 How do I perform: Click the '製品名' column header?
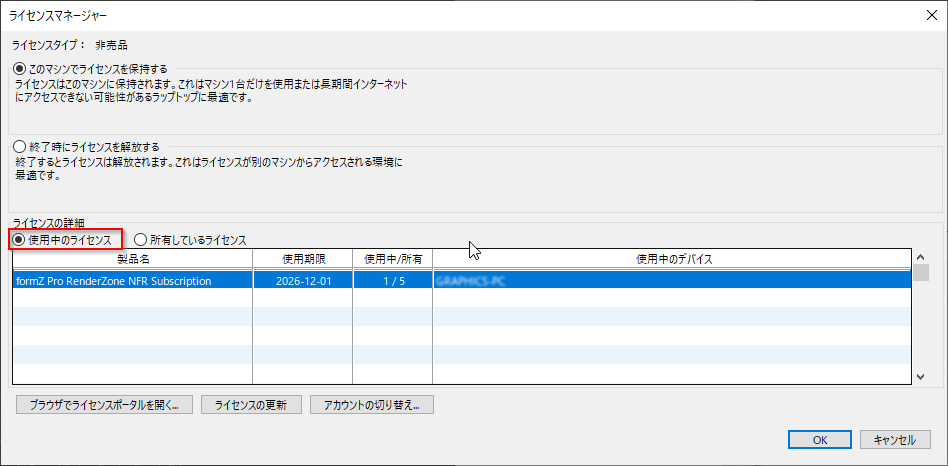(x=132, y=259)
